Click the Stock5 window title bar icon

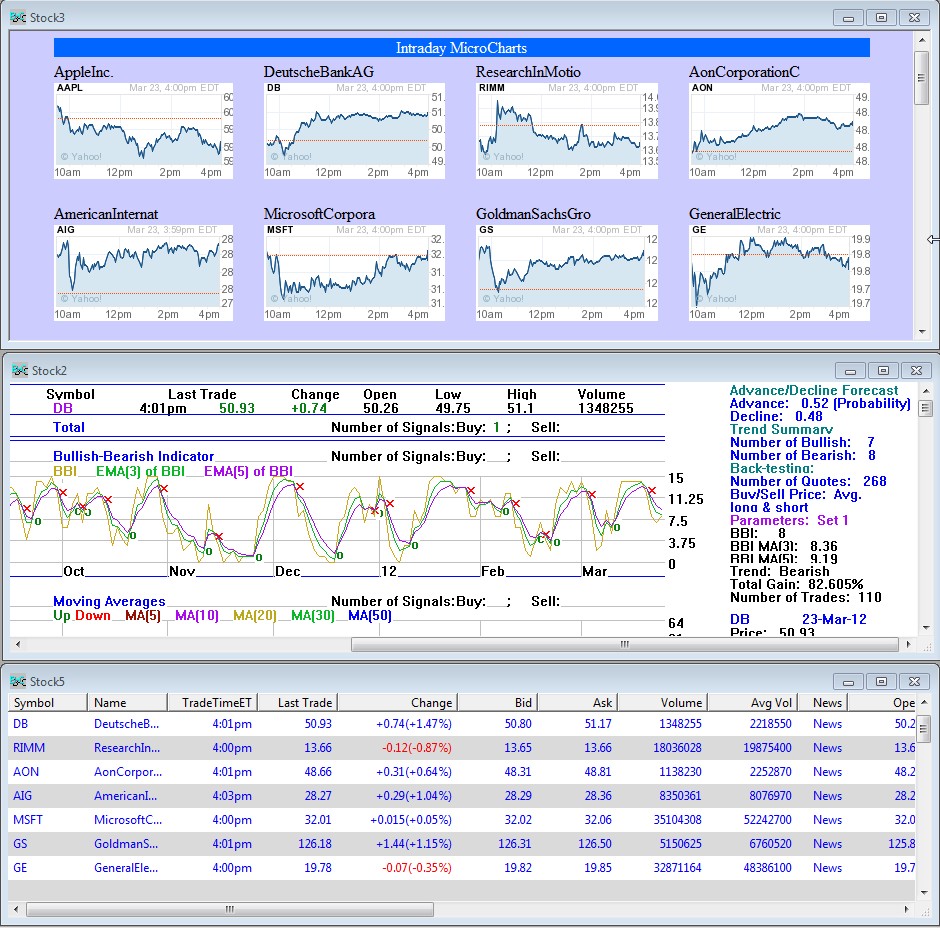(x=19, y=681)
